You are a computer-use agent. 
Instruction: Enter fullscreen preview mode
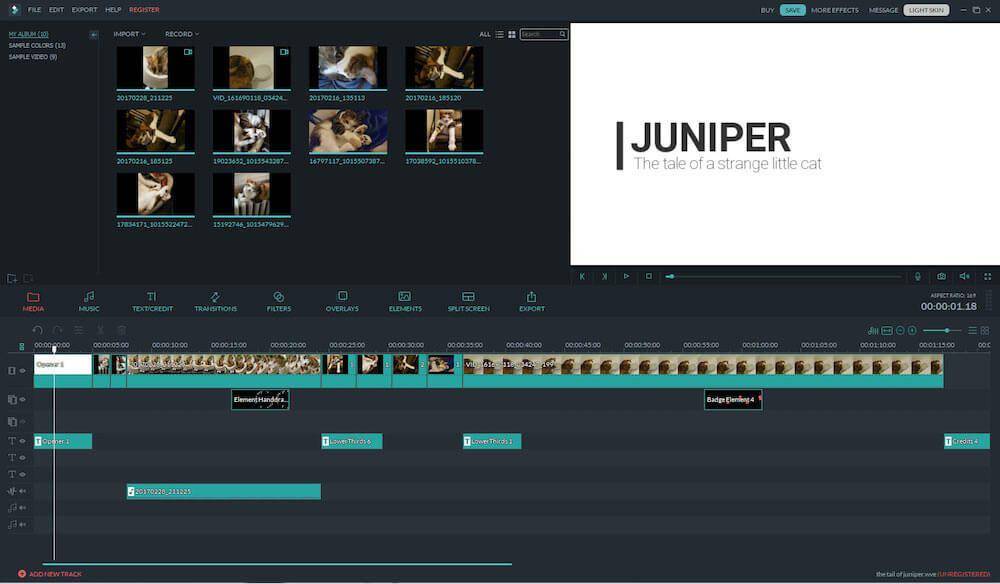(x=987, y=277)
